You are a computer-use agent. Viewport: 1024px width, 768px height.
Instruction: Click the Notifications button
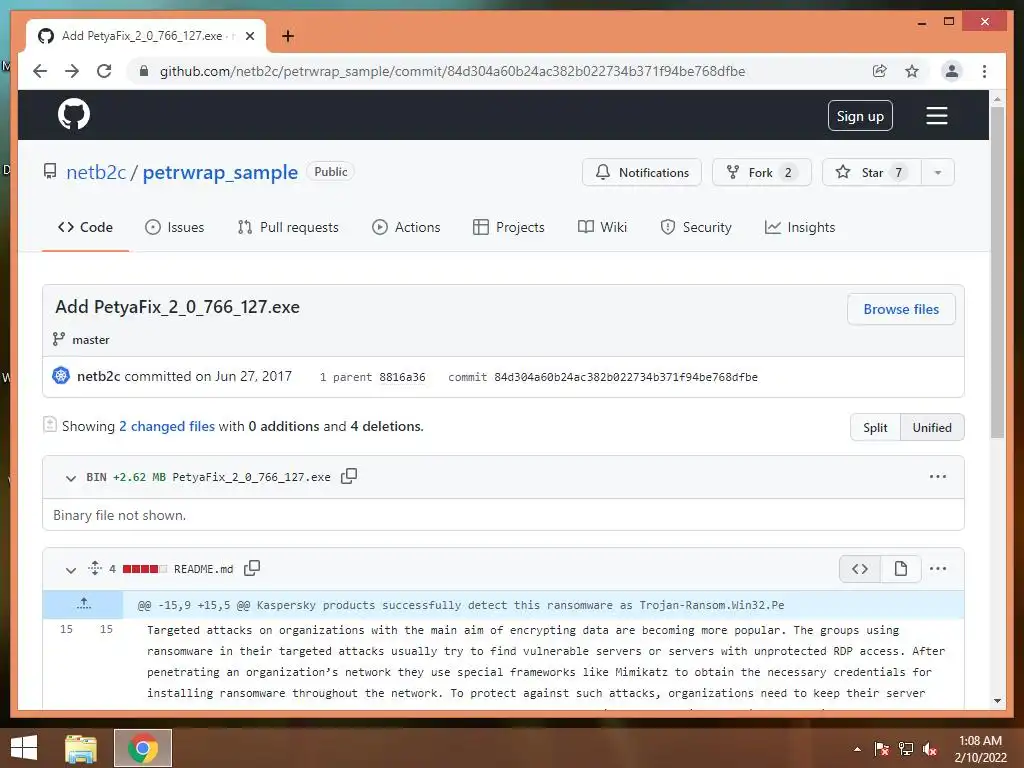point(642,172)
